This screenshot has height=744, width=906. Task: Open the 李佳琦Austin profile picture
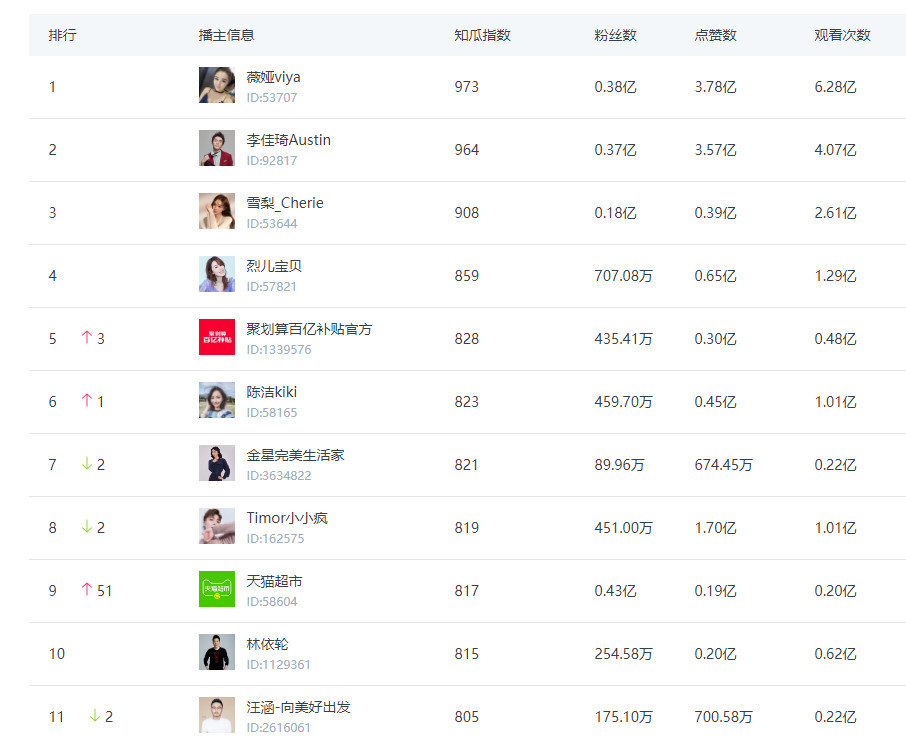pyautogui.click(x=216, y=149)
